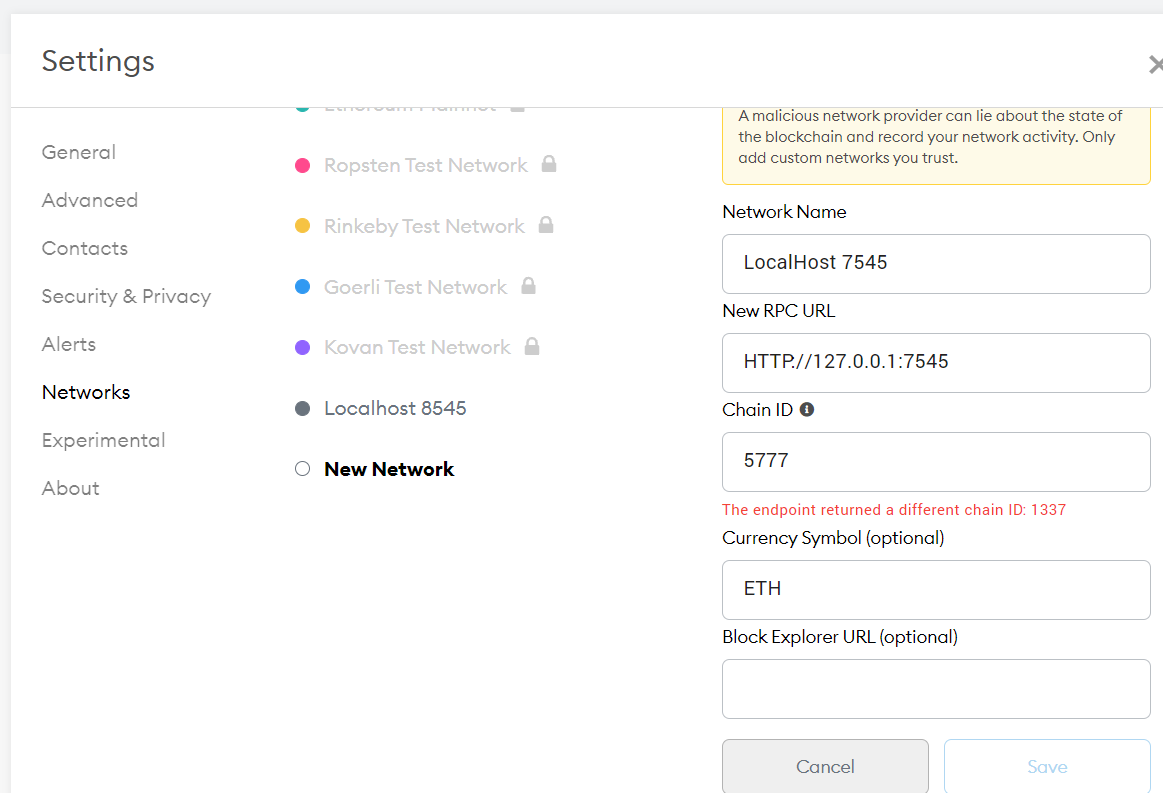Focus the Chain ID input field

(936, 461)
